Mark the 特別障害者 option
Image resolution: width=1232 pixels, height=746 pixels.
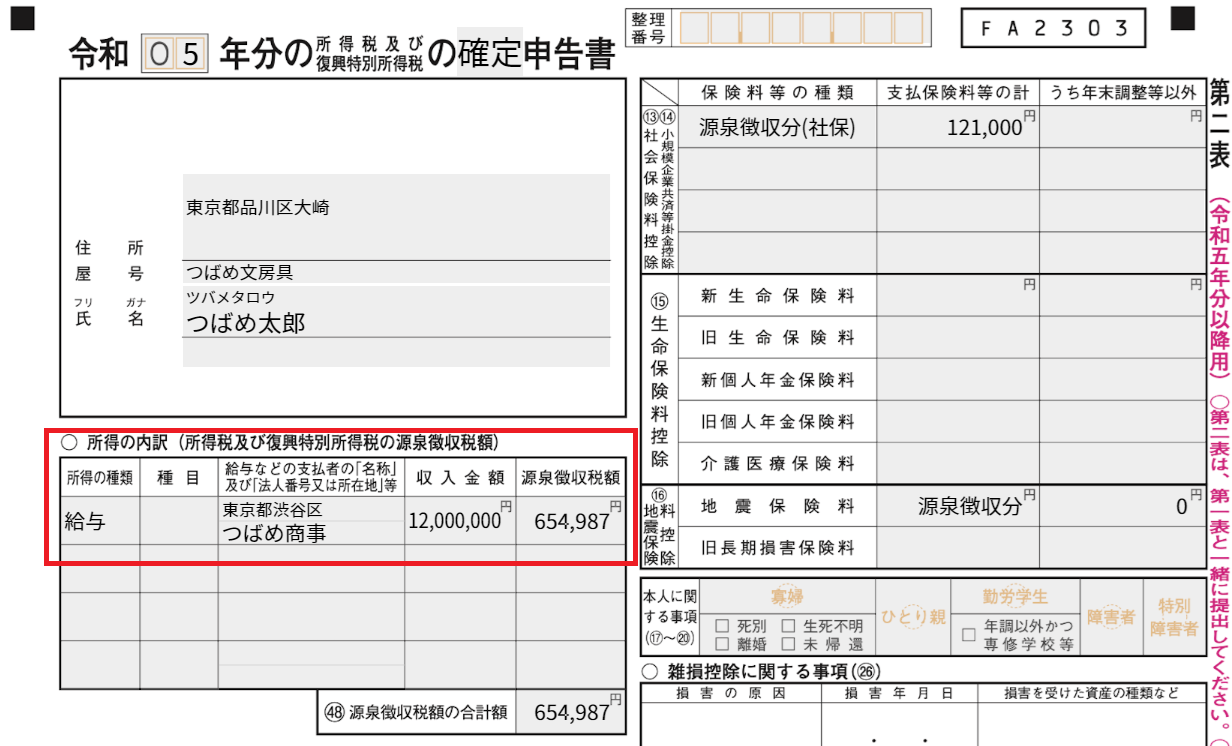(x=1174, y=617)
